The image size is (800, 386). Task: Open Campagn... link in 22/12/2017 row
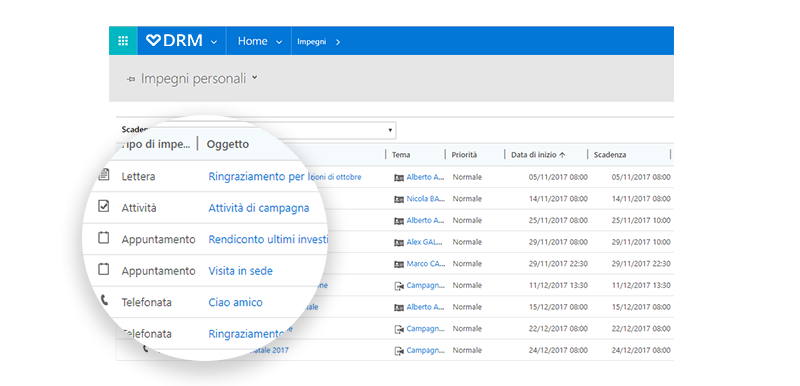[426, 329]
